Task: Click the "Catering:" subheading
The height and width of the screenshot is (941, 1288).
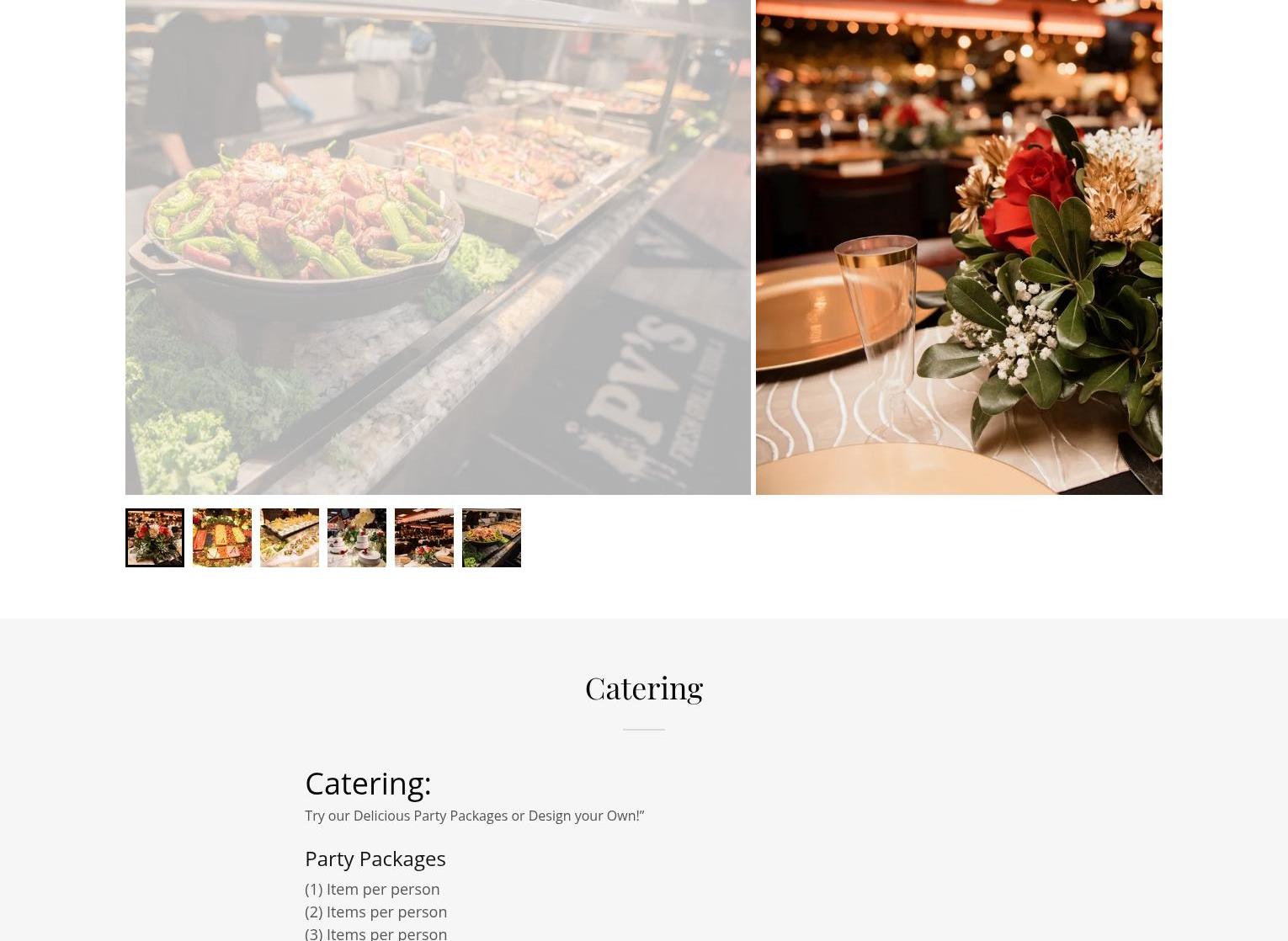Action: coord(368,784)
